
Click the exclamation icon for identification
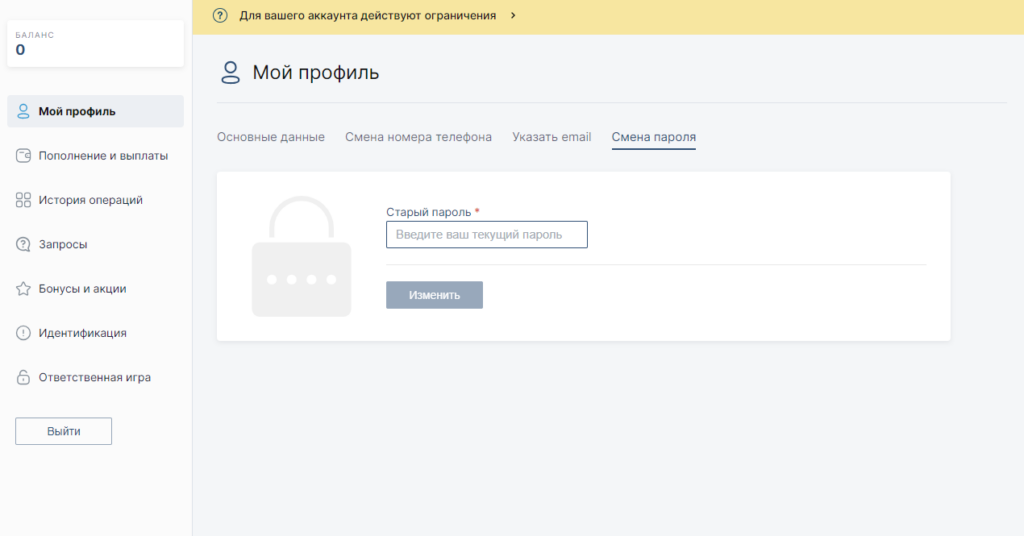point(23,333)
